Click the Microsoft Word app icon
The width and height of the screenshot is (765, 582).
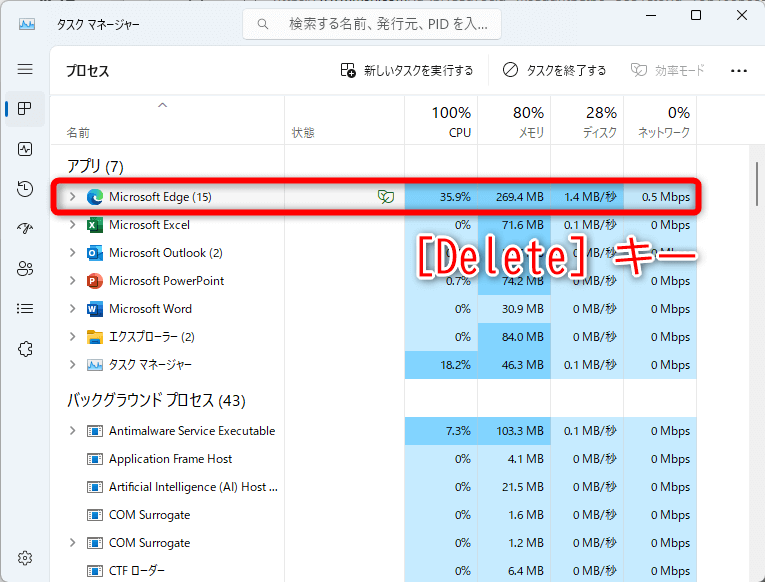tap(95, 309)
